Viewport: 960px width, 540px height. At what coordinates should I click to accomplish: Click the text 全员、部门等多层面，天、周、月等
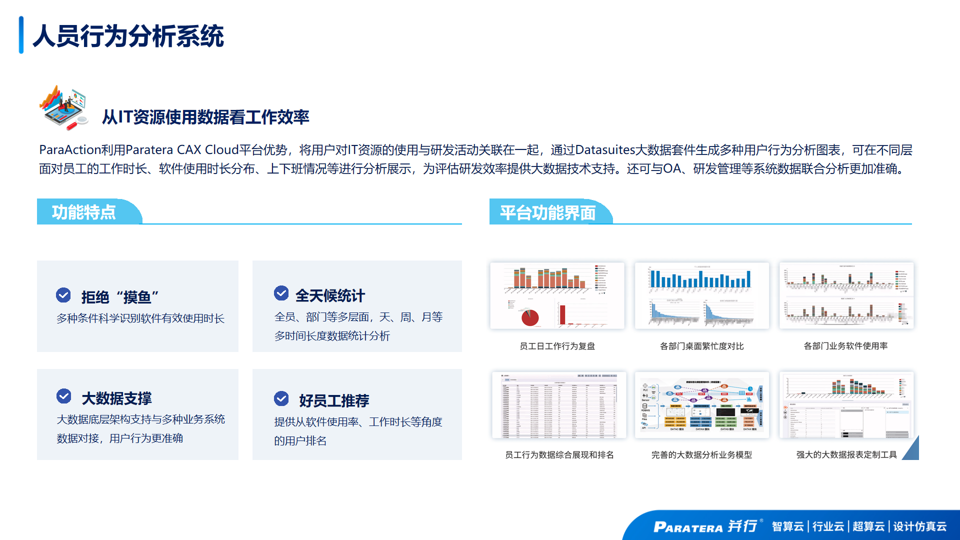(358, 317)
